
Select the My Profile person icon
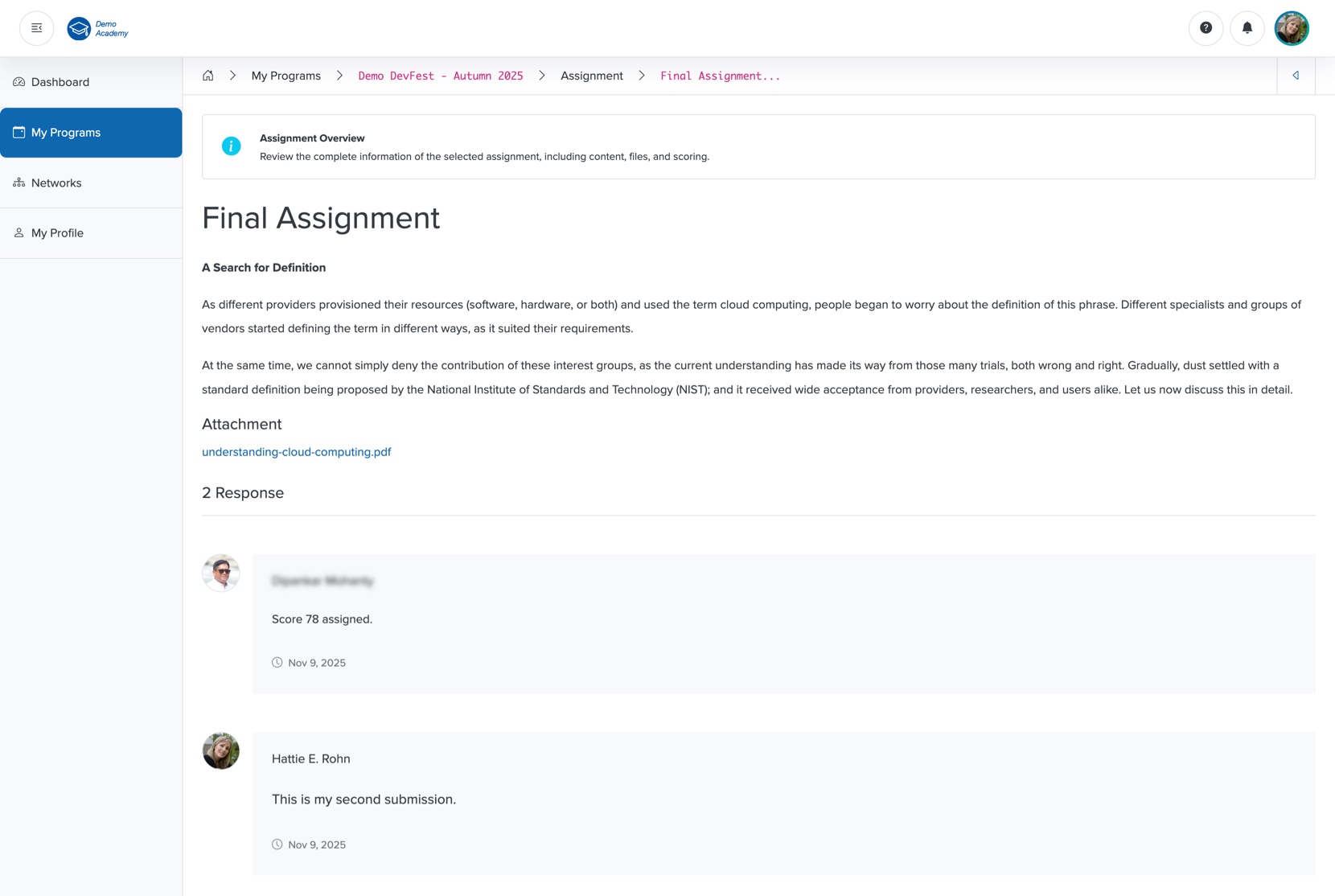(x=18, y=232)
